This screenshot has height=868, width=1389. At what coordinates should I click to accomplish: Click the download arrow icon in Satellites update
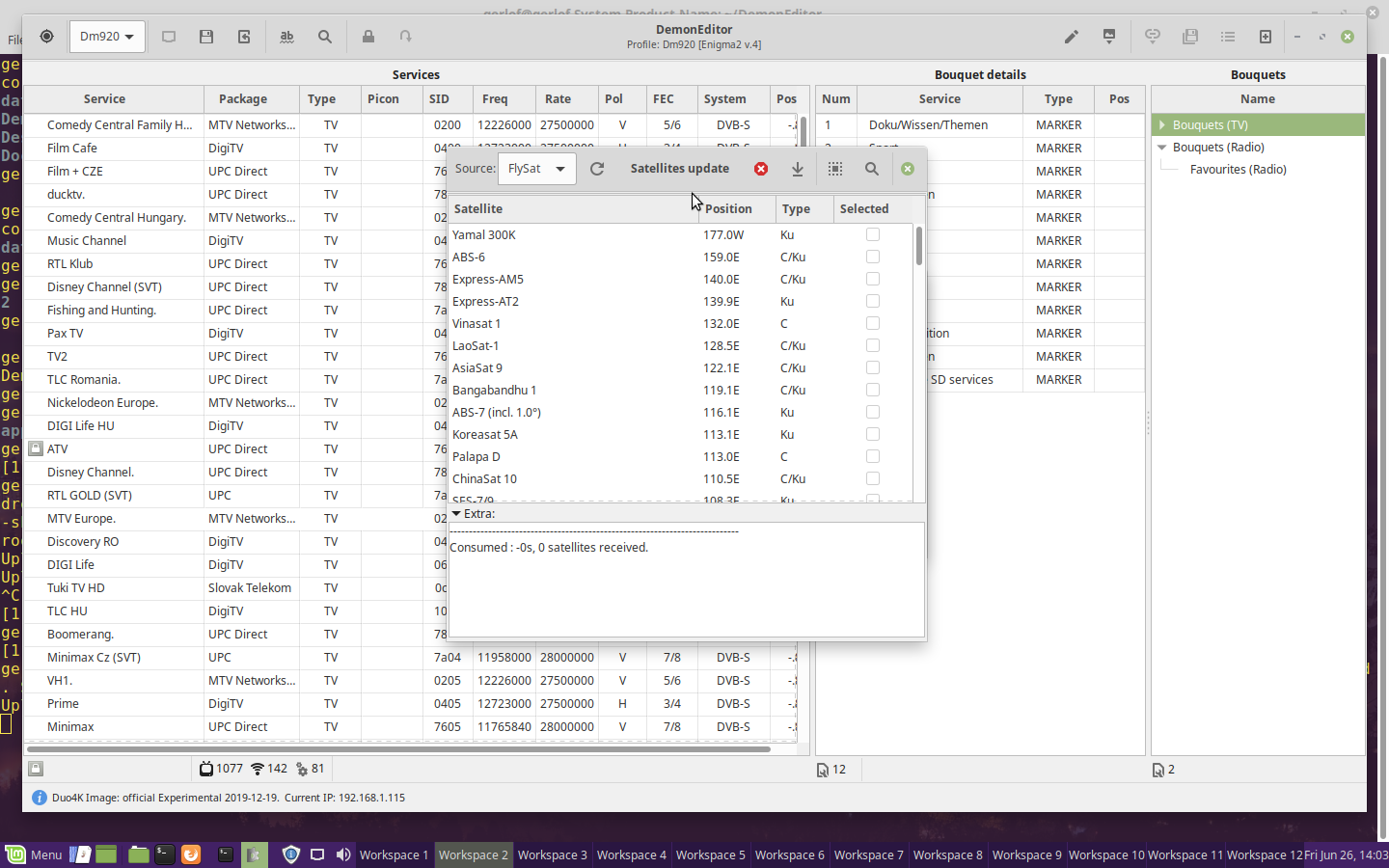(798, 169)
